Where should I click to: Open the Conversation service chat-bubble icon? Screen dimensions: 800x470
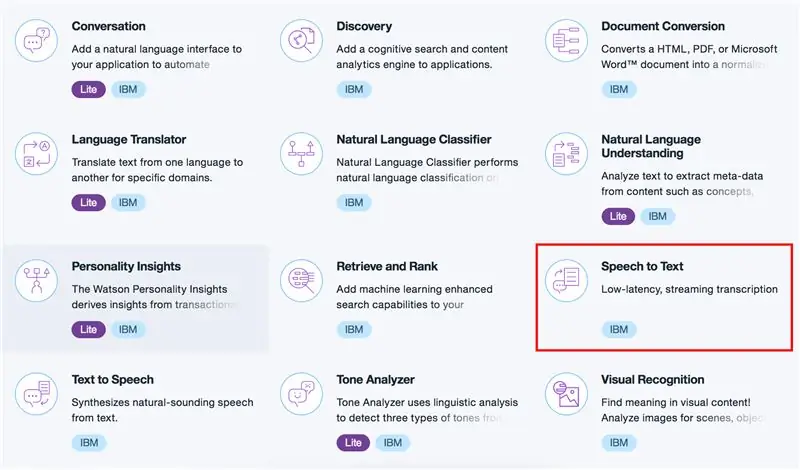[36, 40]
